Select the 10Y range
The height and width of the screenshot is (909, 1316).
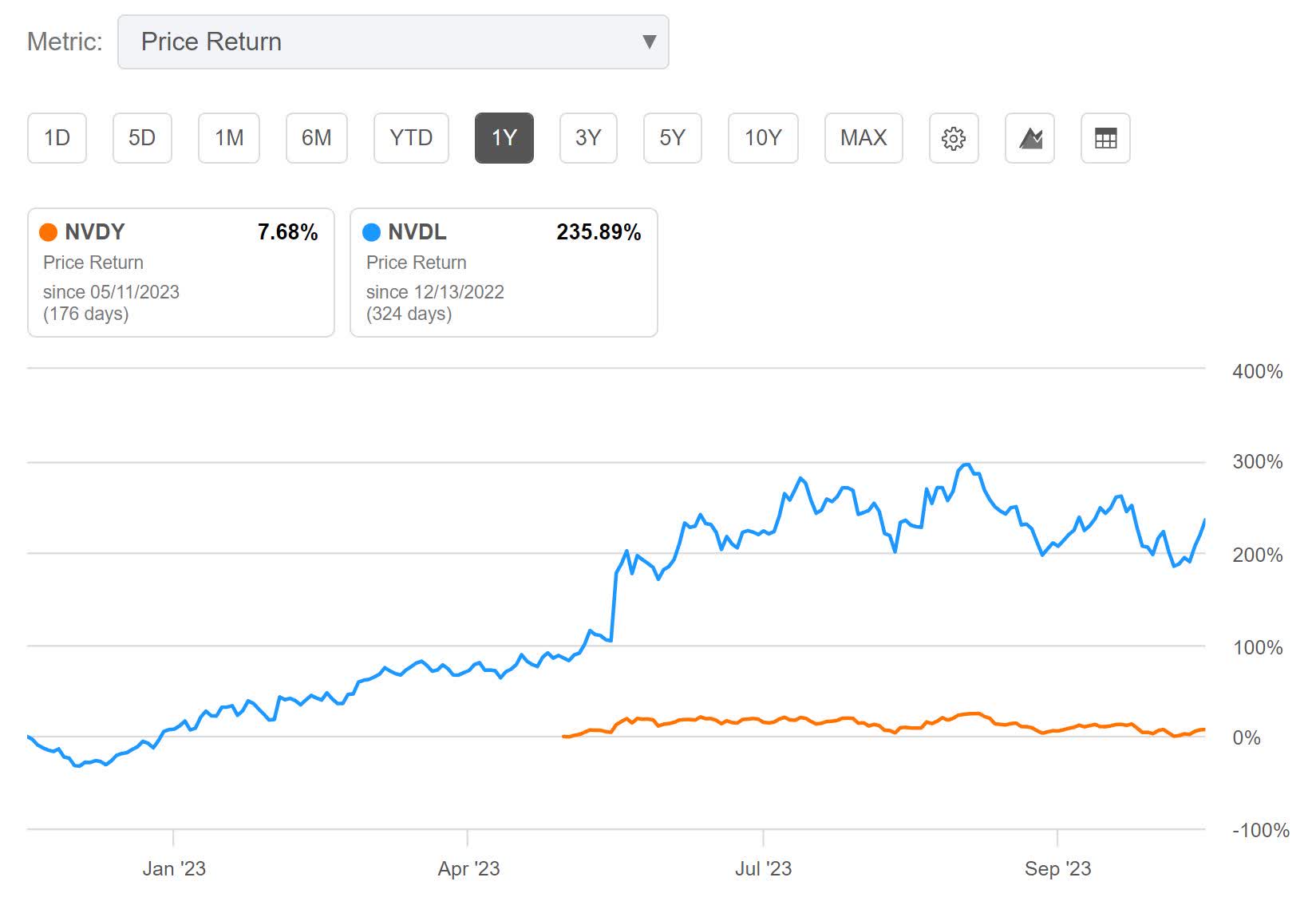(x=762, y=137)
